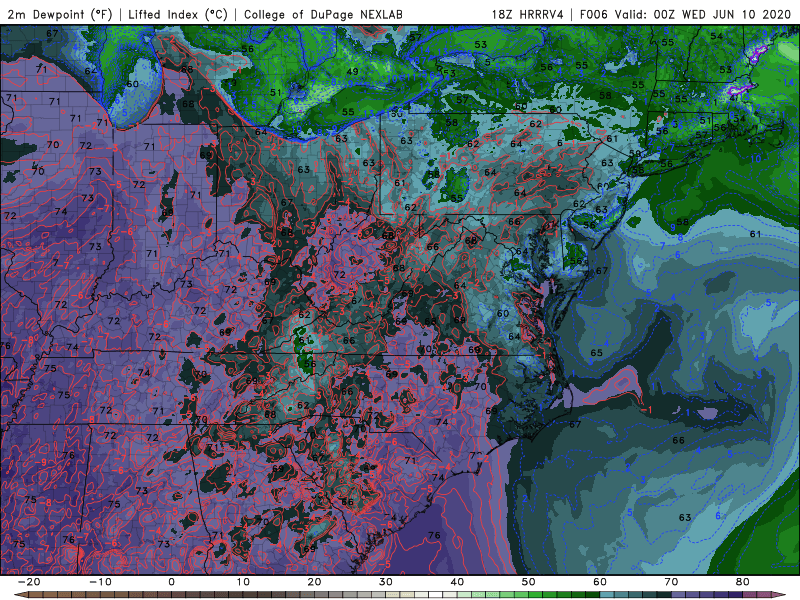Click the '59' dewpoint value on the map
Screen dimensions: 800x600
pos(635,154)
